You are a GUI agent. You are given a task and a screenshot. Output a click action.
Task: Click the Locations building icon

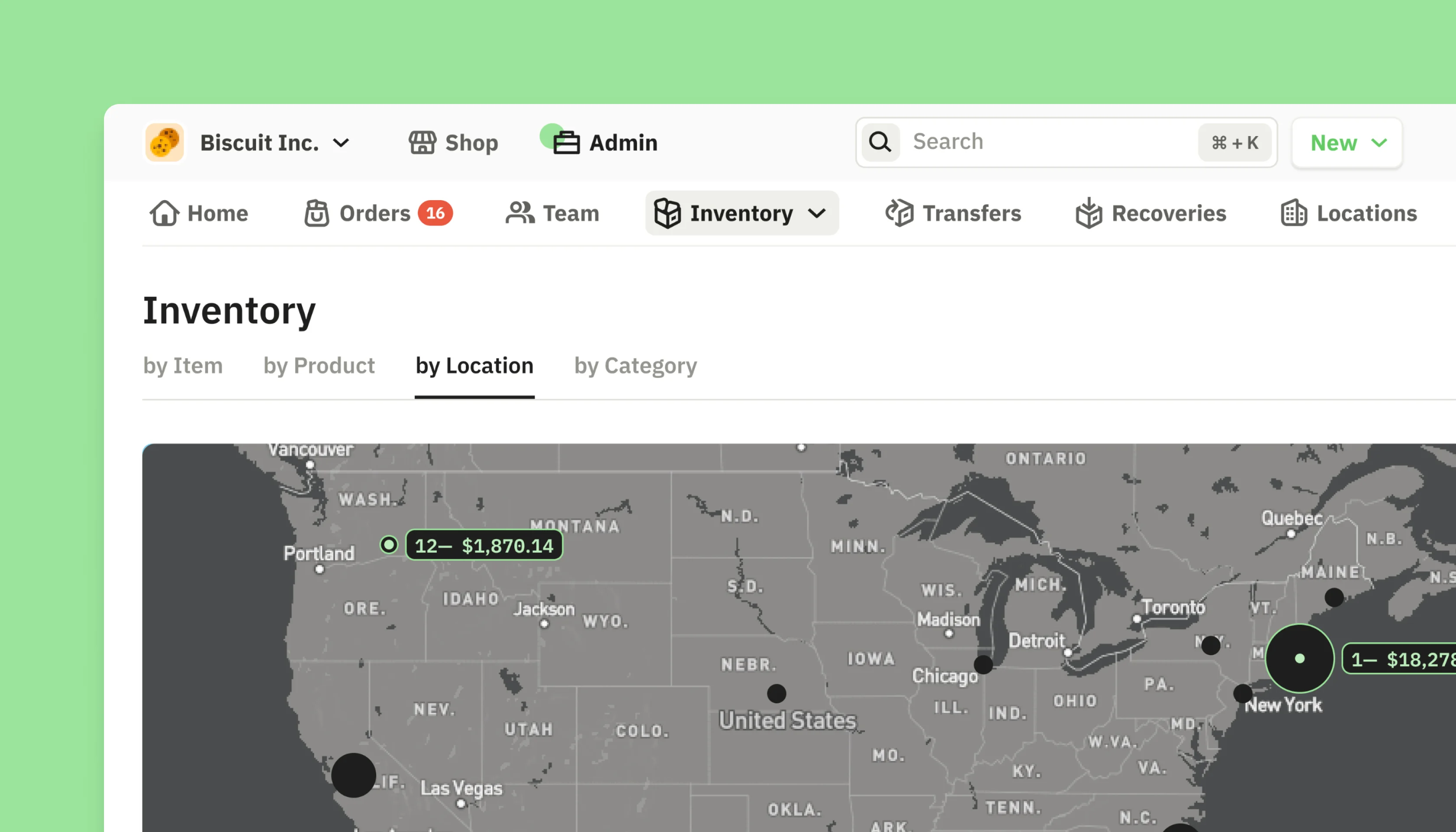[x=1293, y=213]
